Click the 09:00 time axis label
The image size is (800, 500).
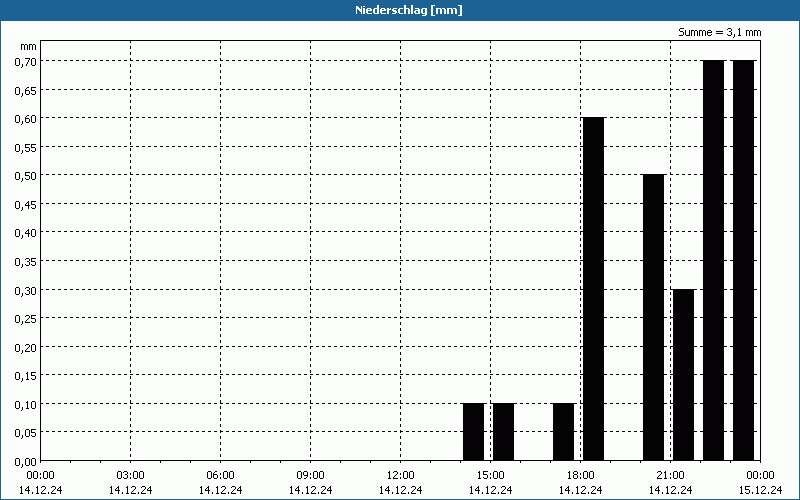click(x=310, y=476)
